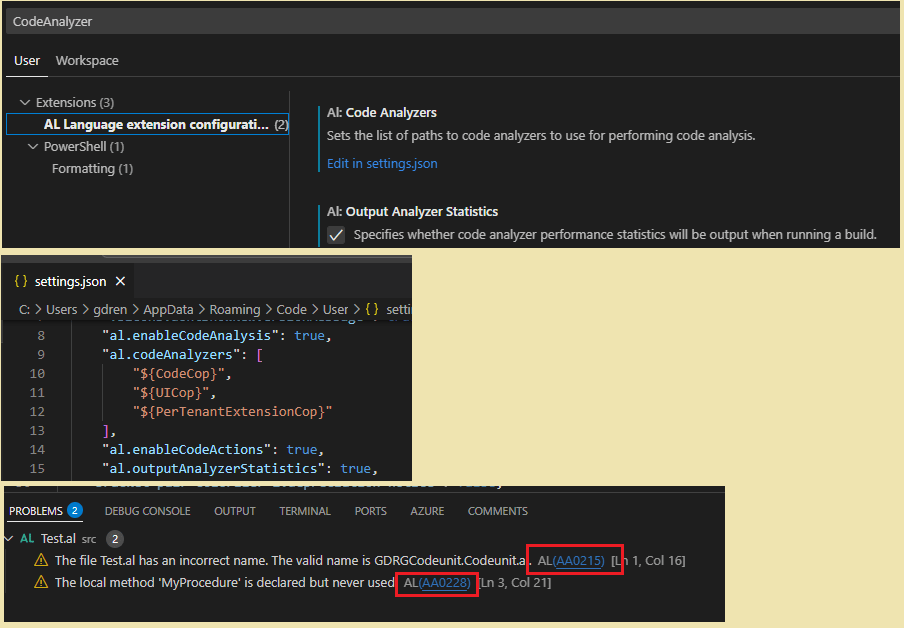Toggle Output Analyzer Statistics checkbox
The height and width of the screenshot is (628, 904).
click(x=337, y=235)
